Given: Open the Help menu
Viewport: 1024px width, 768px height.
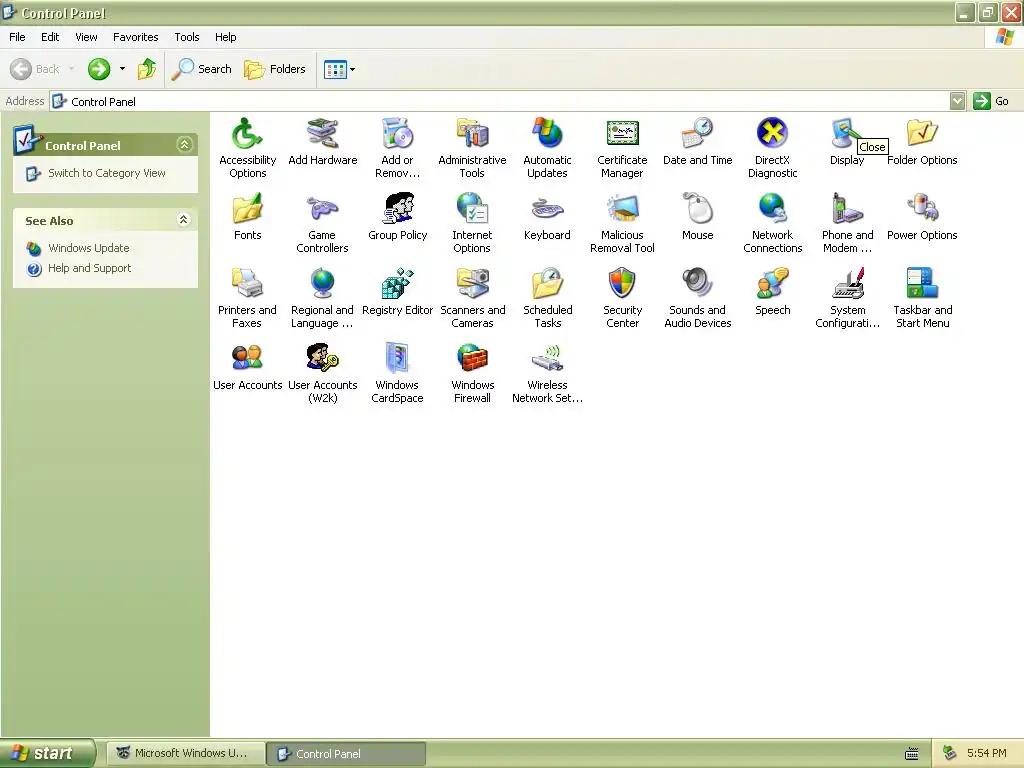Looking at the screenshot, I should coord(225,37).
